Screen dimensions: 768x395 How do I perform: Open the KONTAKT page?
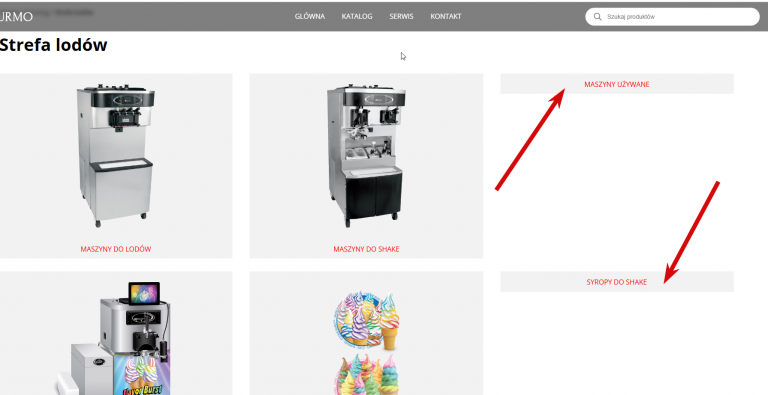[x=446, y=17]
